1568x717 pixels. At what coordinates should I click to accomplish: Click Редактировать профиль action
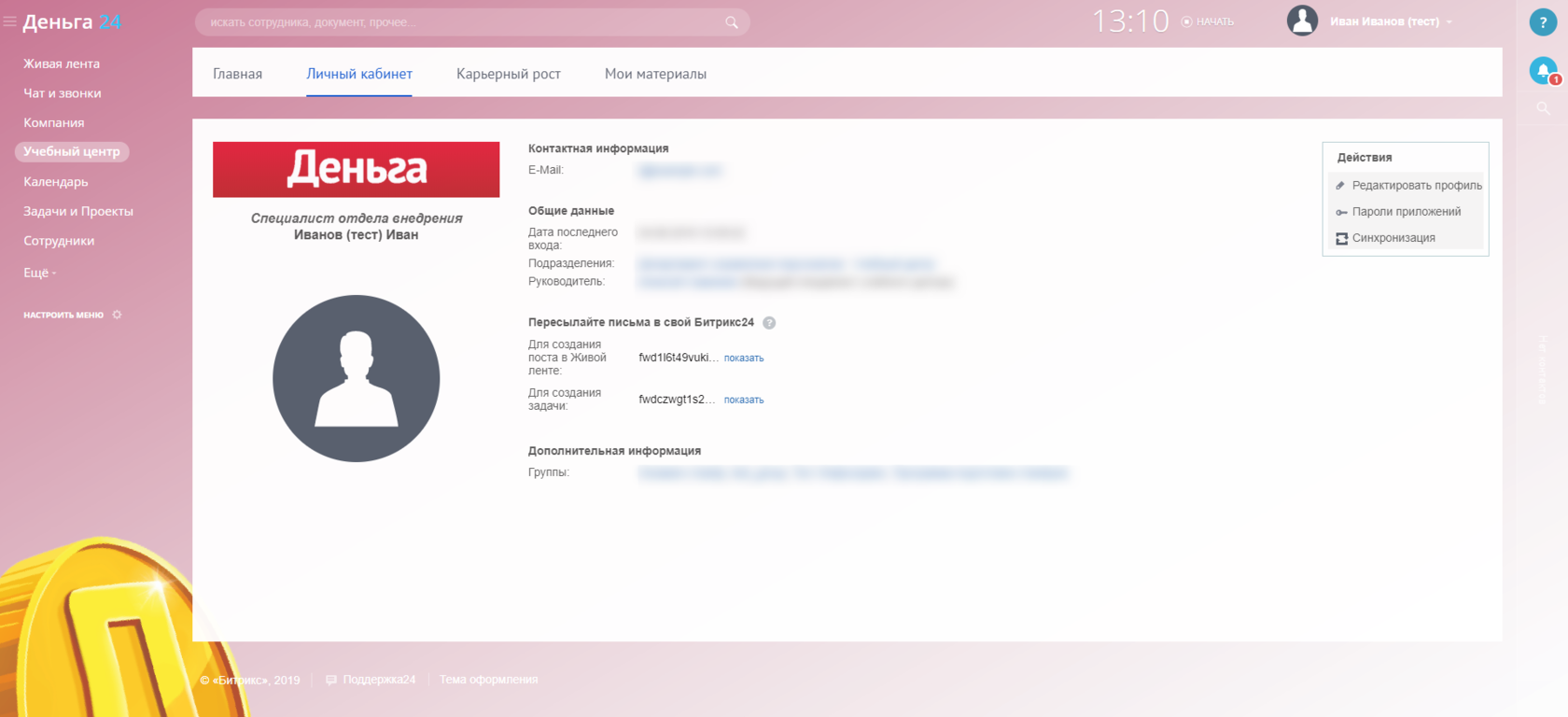point(1417,186)
